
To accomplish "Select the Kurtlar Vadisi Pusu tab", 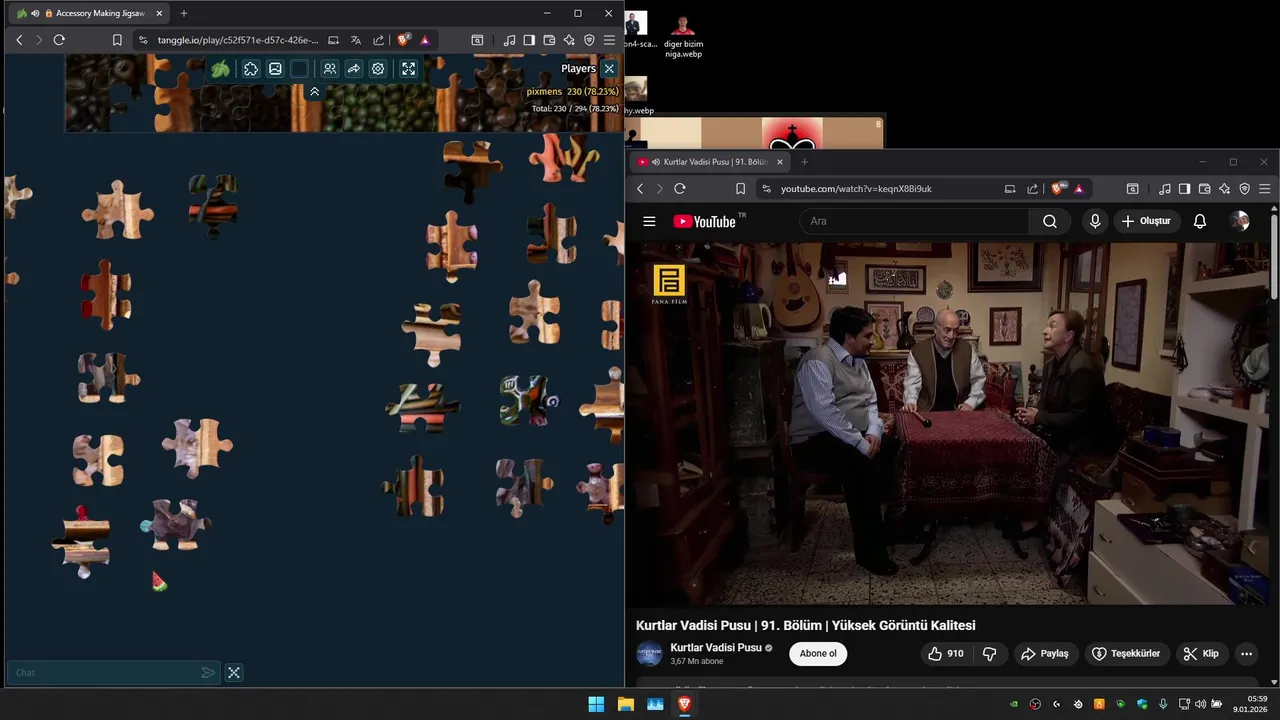I will tap(712, 162).
